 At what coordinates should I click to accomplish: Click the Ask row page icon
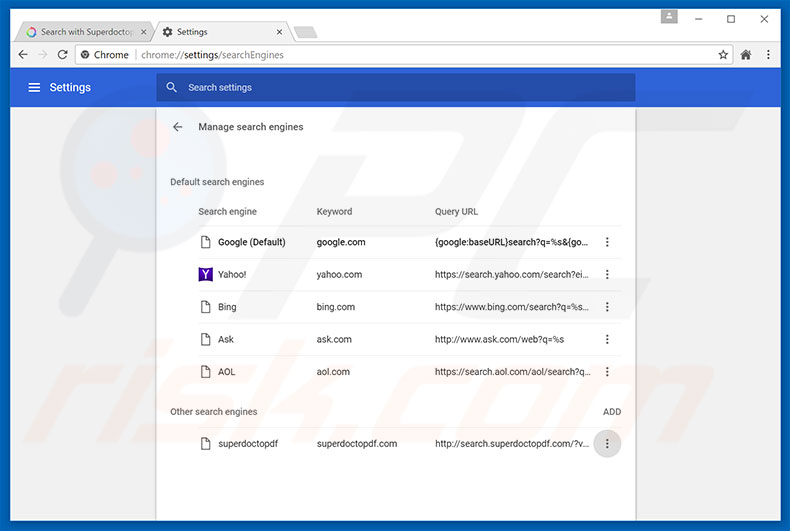click(206, 340)
